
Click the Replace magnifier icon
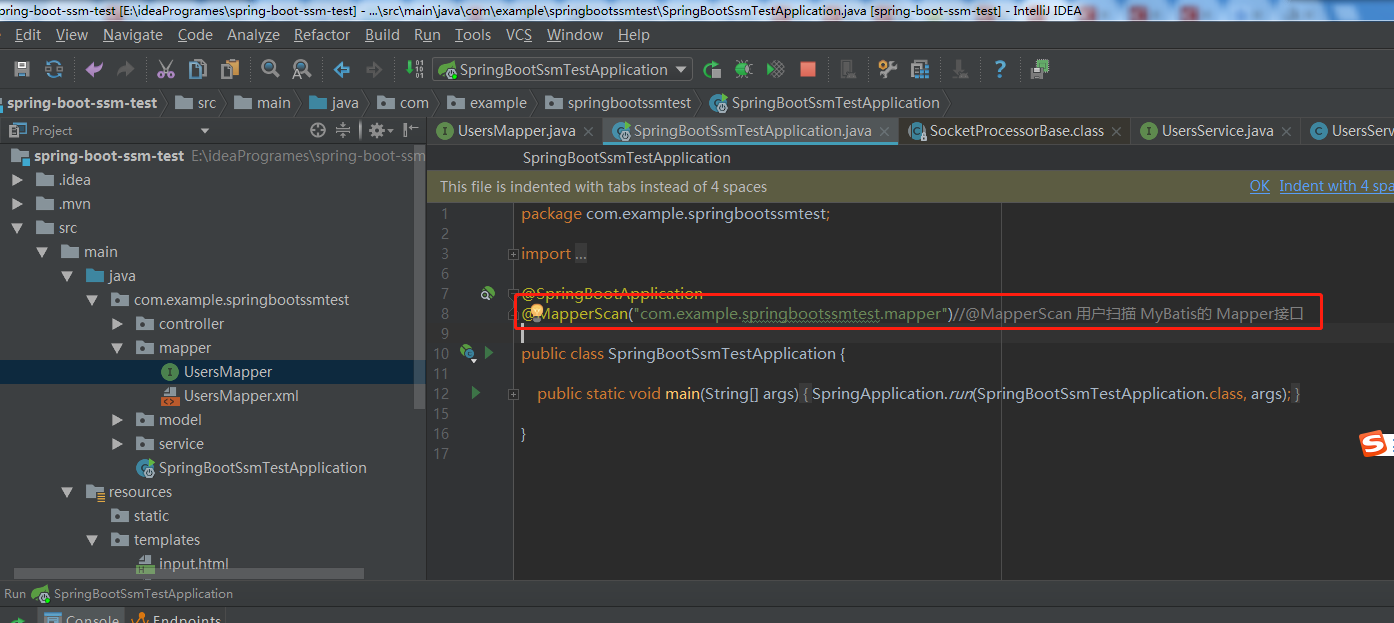[301, 69]
